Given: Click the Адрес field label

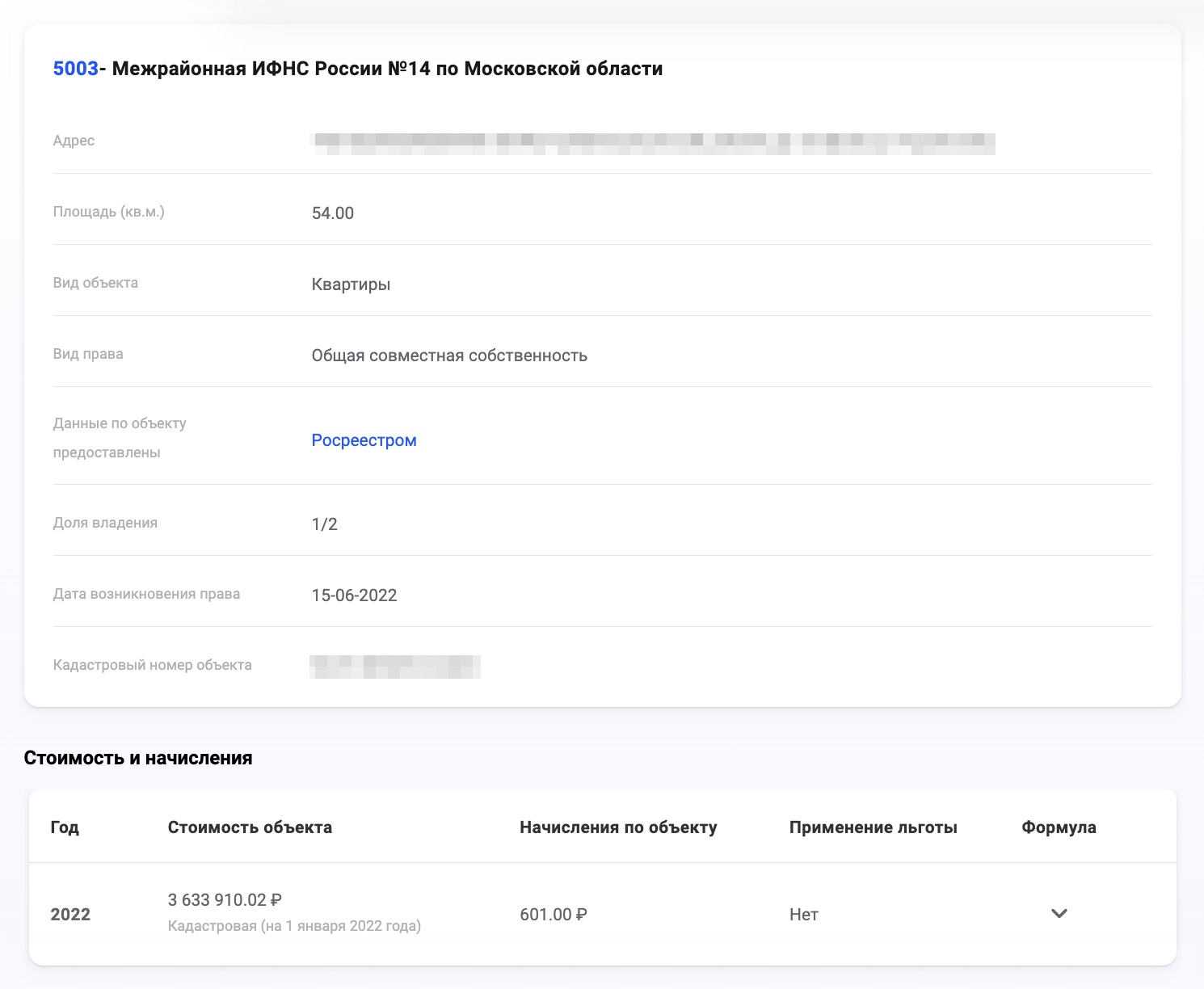Looking at the screenshot, I should pyautogui.click(x=74, y=141).
